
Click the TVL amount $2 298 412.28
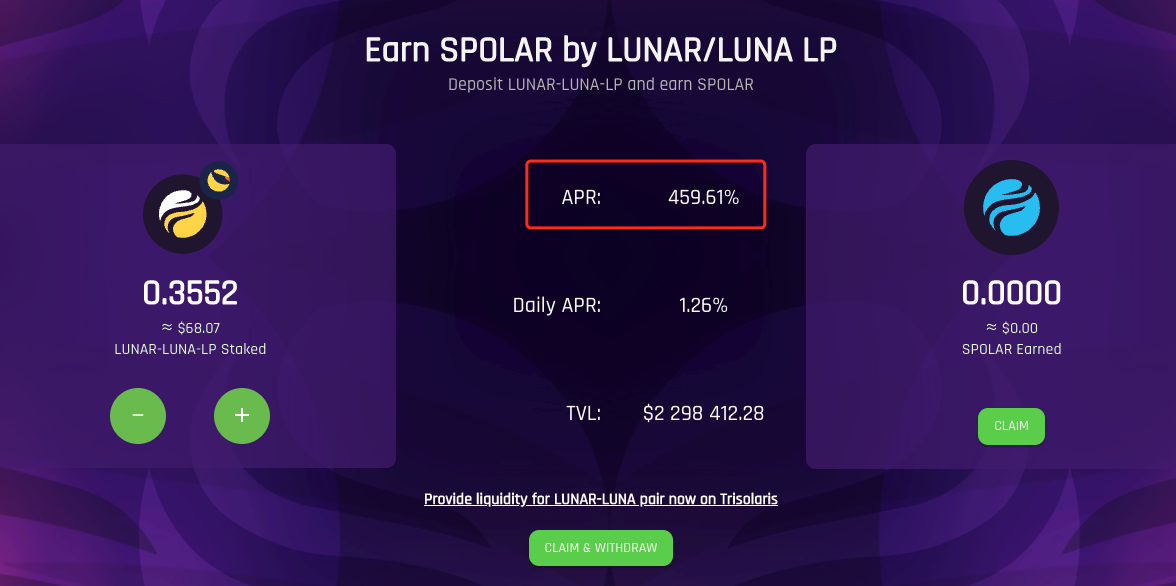pyautogui.click(x=703, y=412)
